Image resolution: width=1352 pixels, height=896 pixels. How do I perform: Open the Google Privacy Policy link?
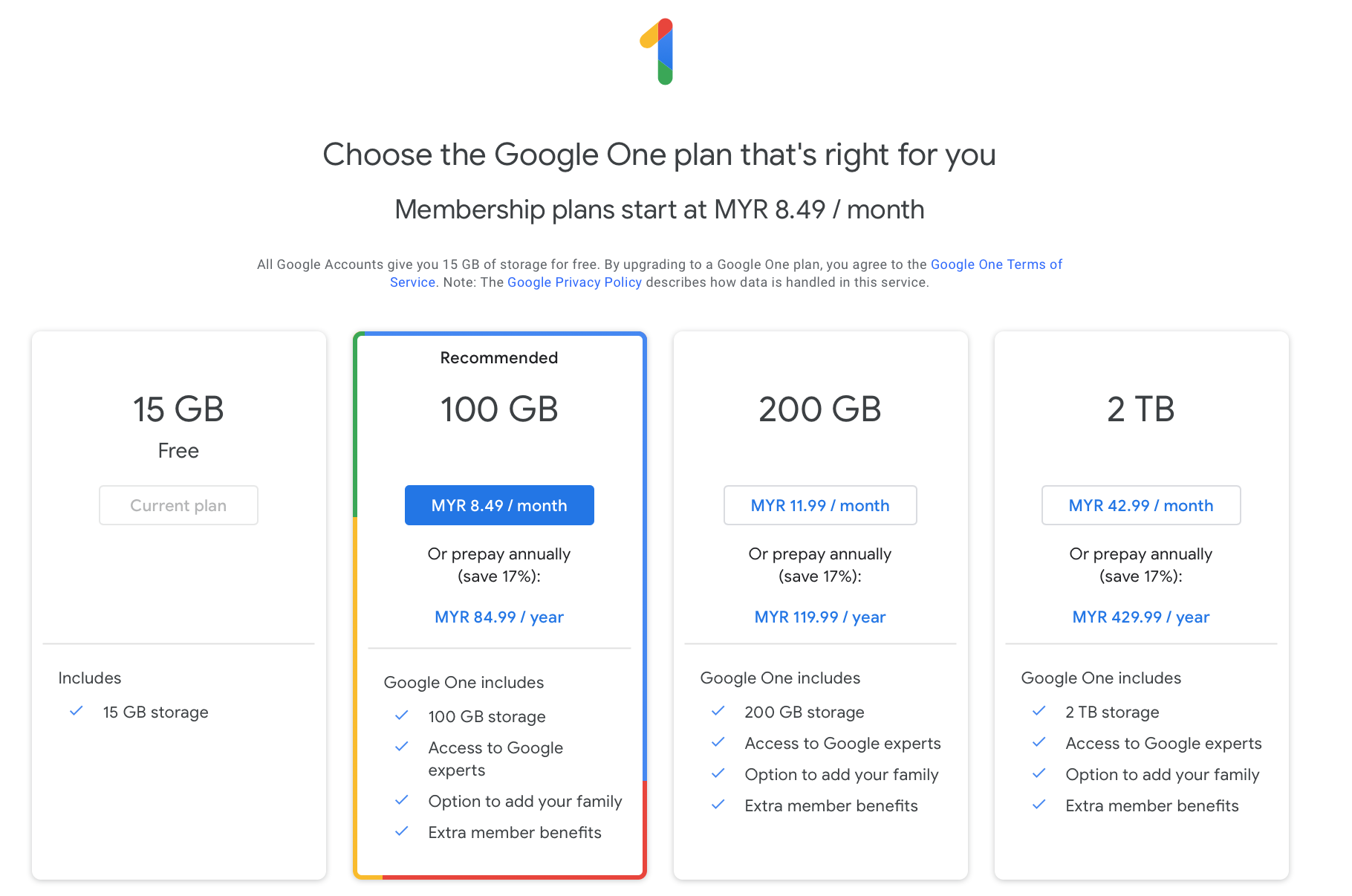tap(574, 282)
